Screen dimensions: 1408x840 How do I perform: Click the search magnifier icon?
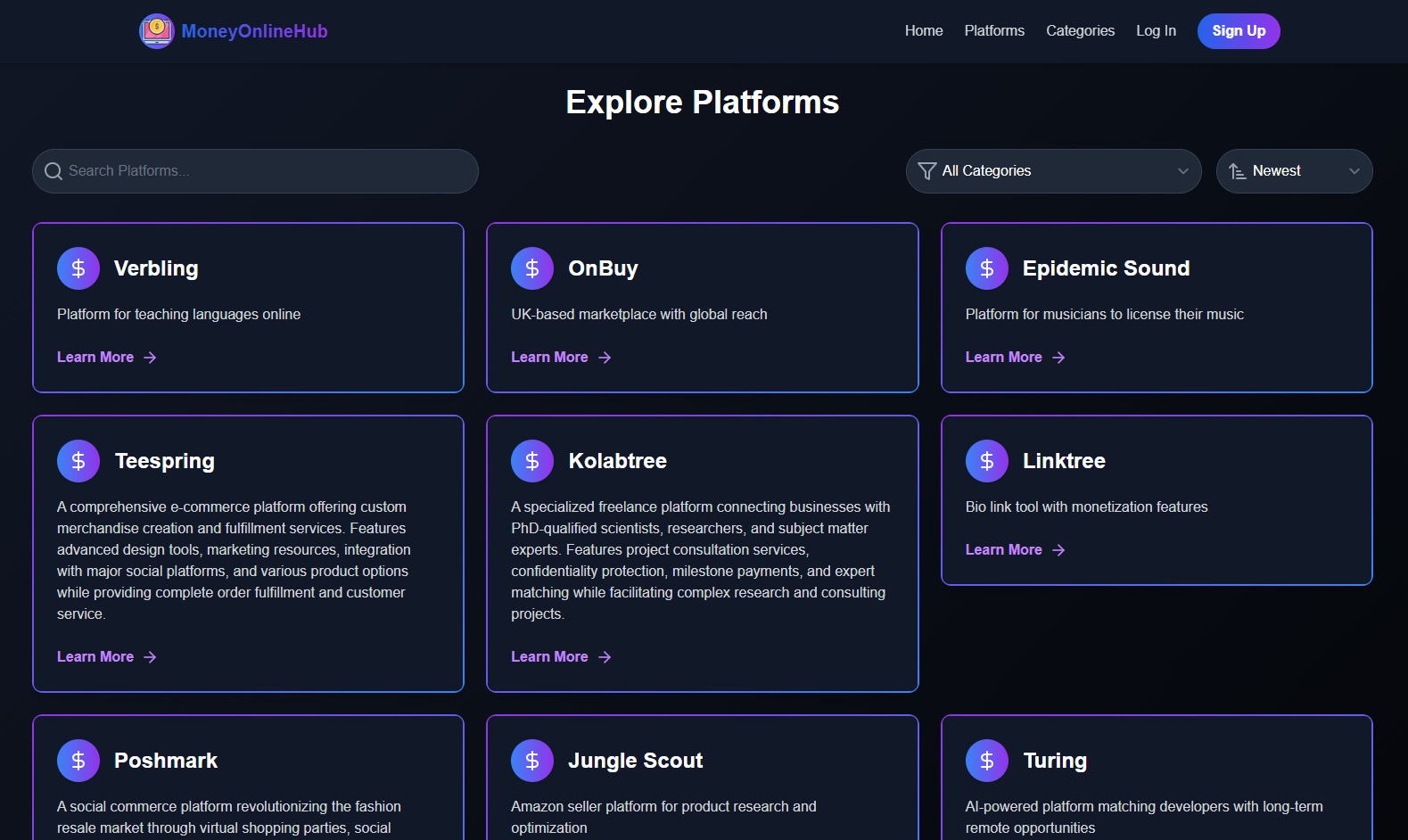(x=54, y=171)
